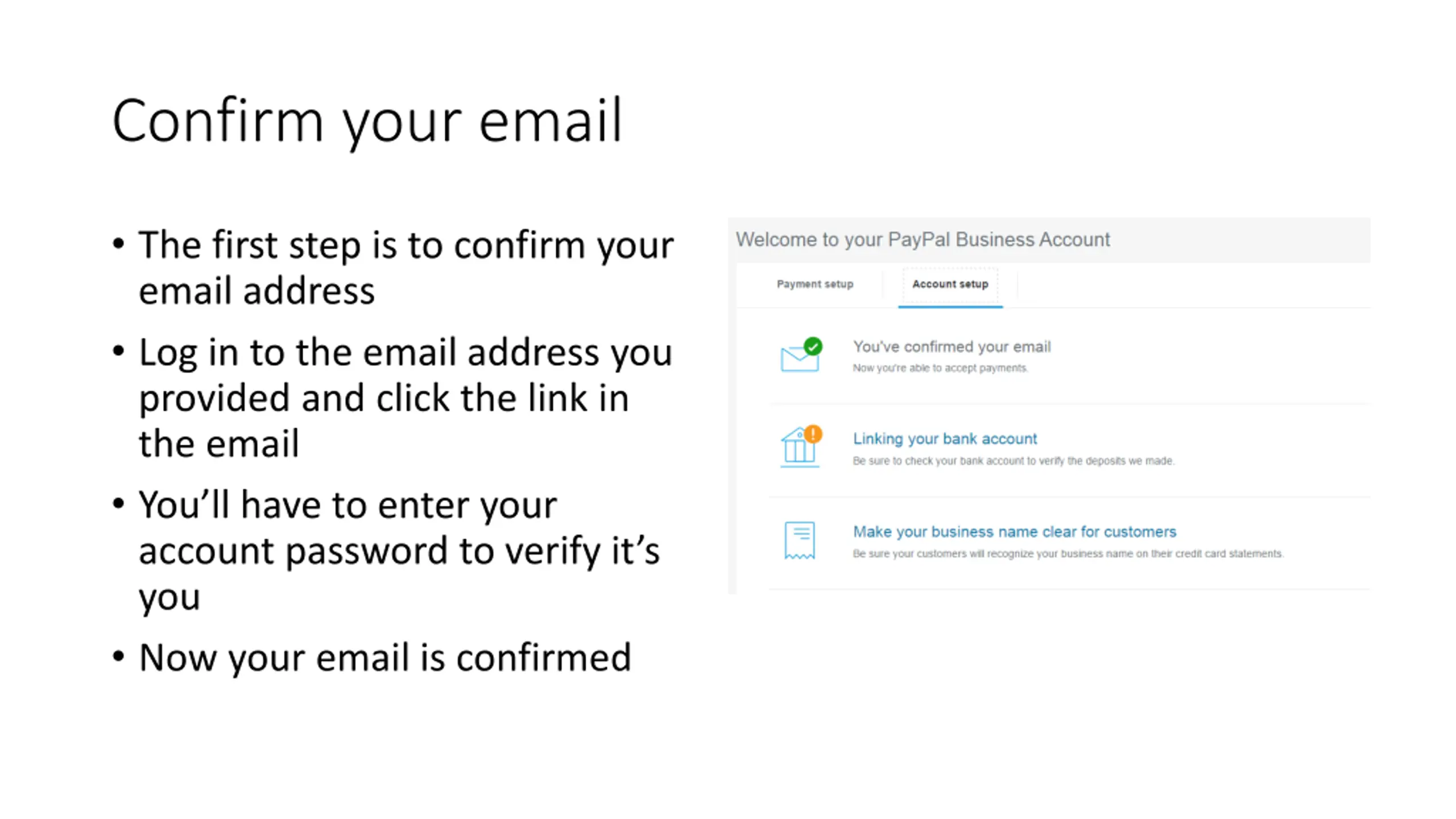Click the Confirm your email slide title

click(x=367, y=121)
